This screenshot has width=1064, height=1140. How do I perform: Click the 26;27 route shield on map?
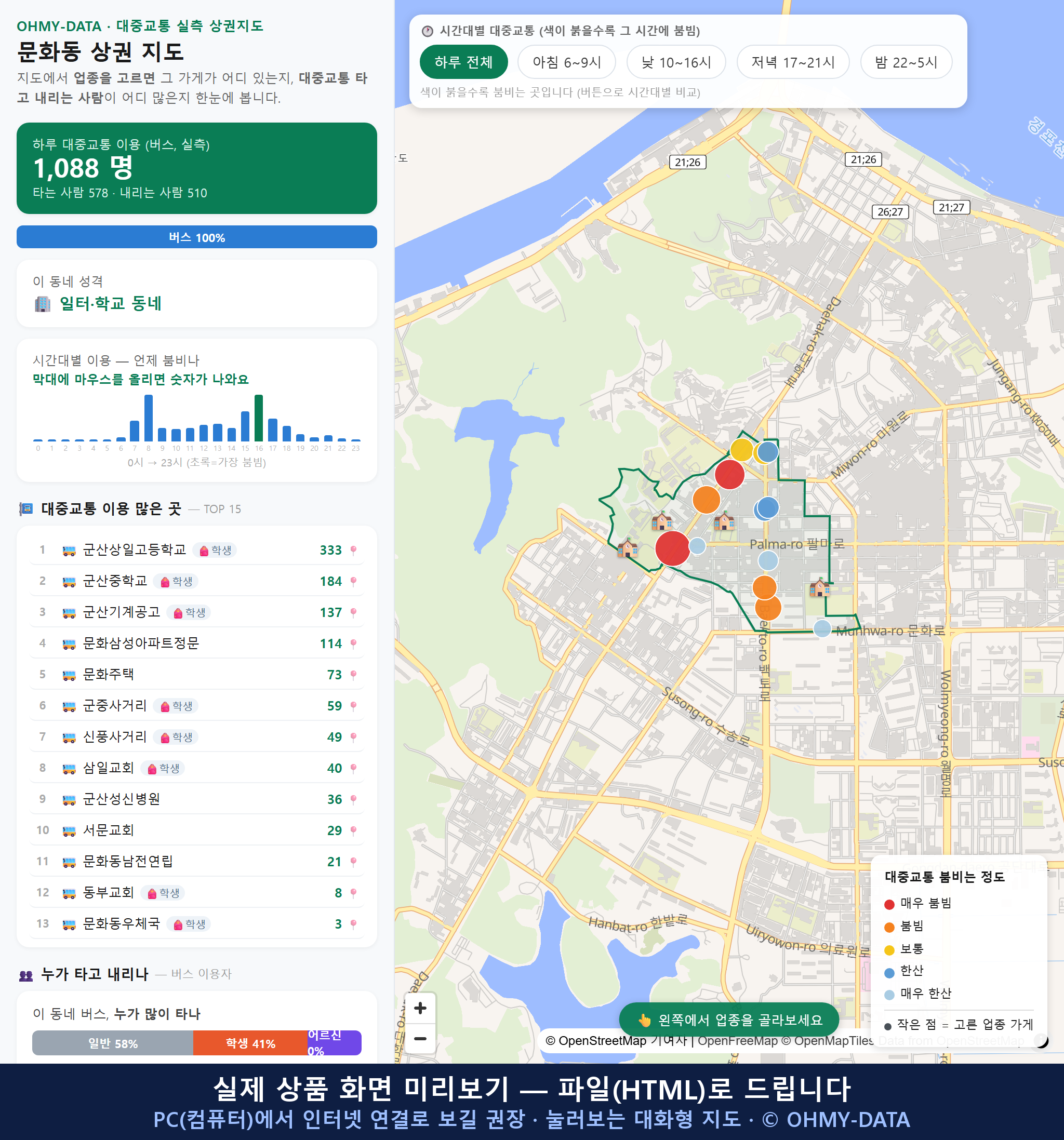click(889, 211)
